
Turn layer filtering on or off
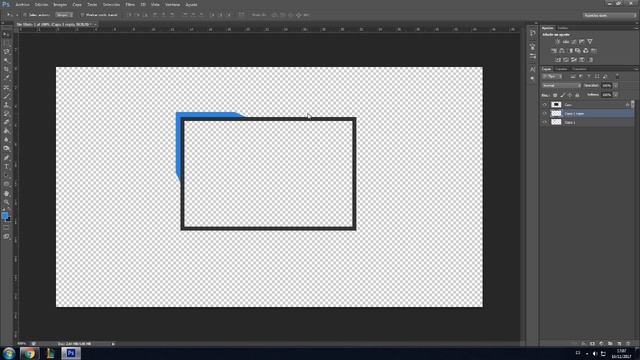[x=617, y=76]
